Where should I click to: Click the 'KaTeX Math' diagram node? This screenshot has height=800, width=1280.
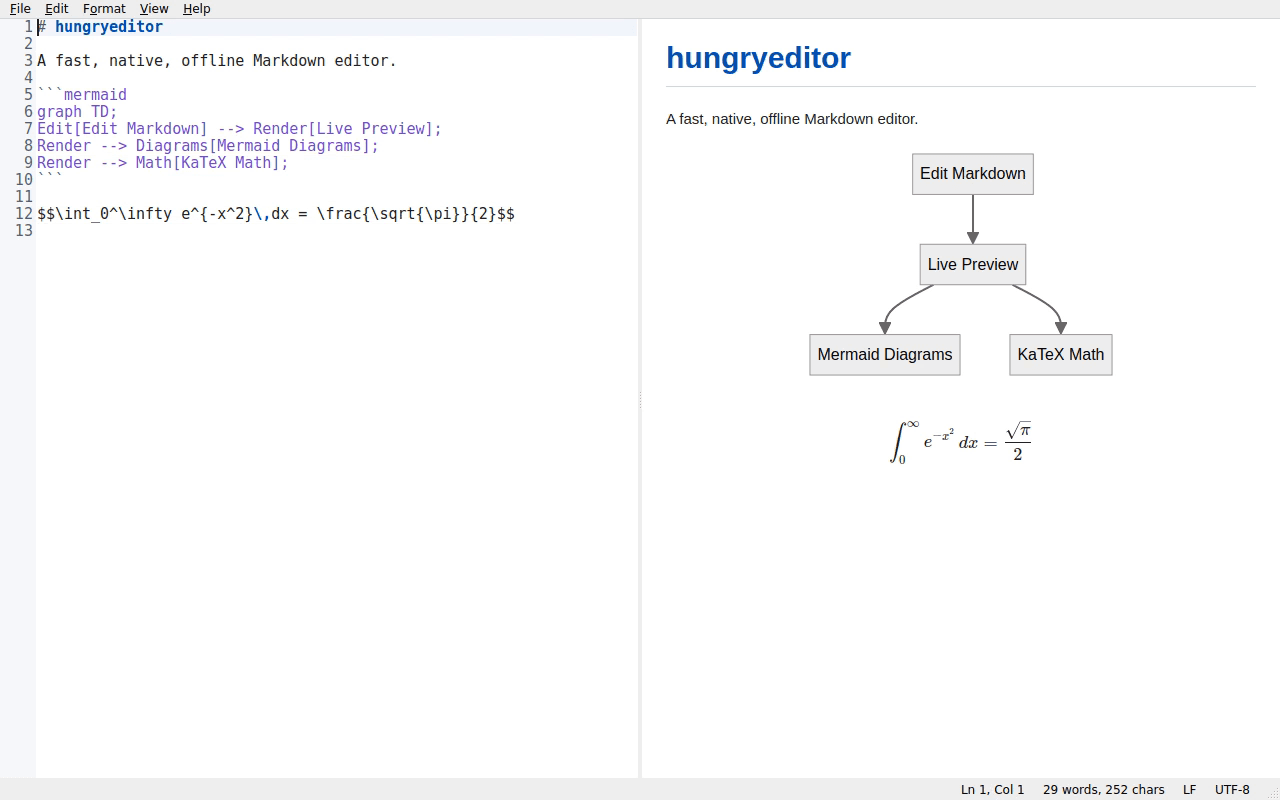(x=1061, y=355)
